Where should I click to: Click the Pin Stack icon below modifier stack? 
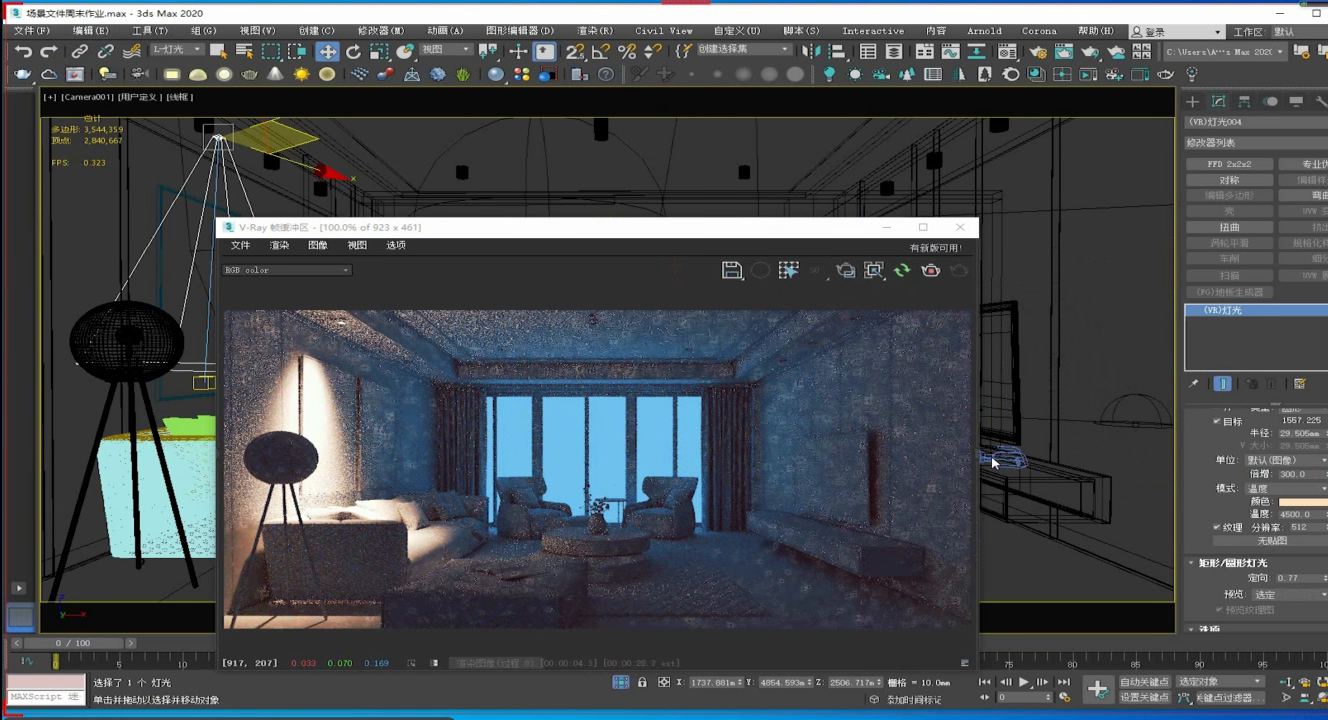[1193, 383]
